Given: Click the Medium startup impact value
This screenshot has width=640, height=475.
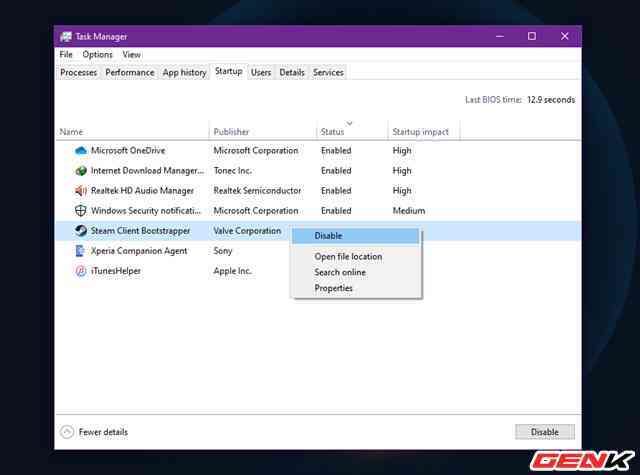Looking at the screenshot, I should point(409,211).
